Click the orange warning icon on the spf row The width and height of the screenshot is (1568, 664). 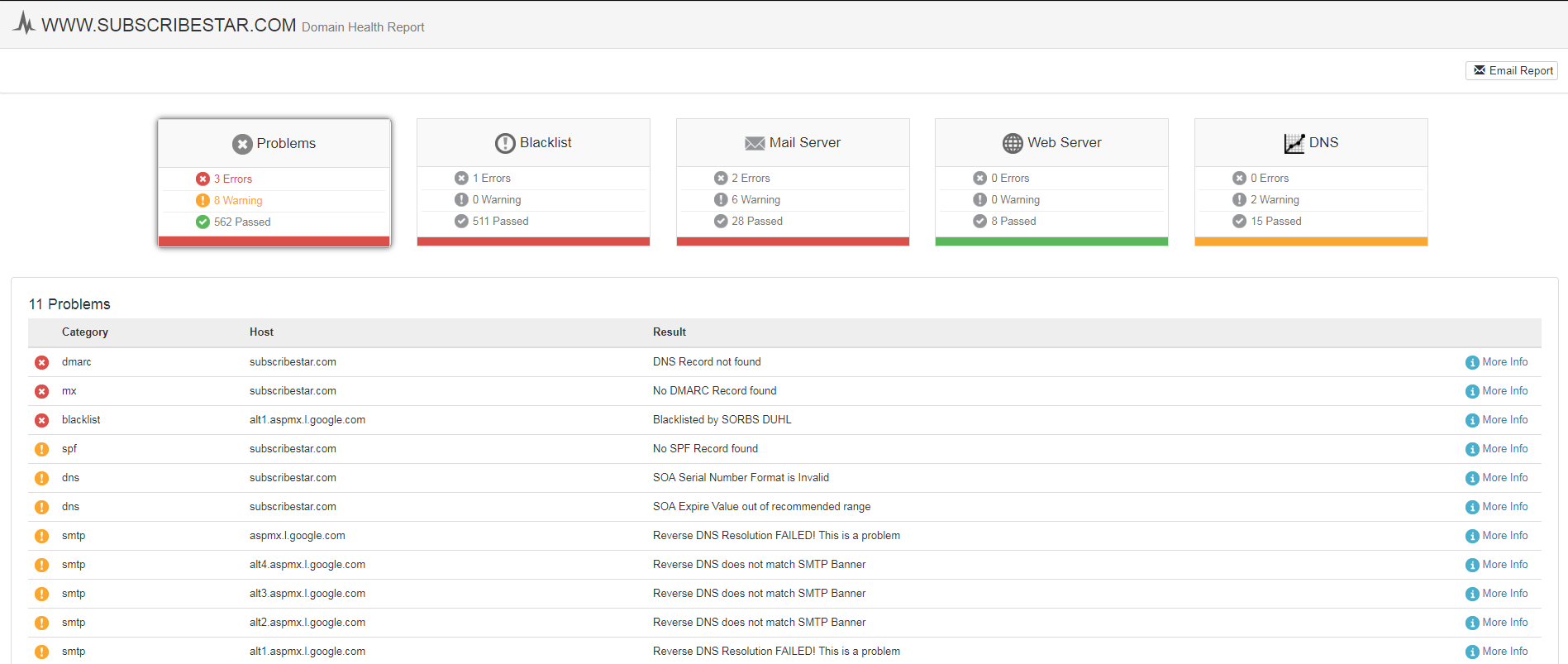click(x=41, y=449)
